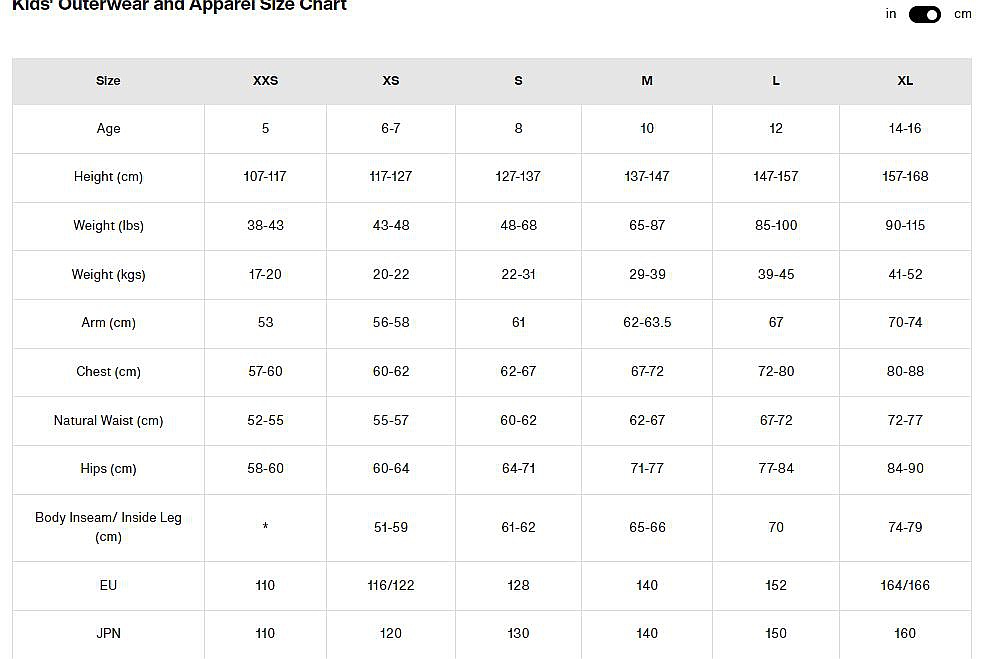The image size is (988, 659).
Task: Click the "cm" unit label
Action: click(x=962, y=14)
